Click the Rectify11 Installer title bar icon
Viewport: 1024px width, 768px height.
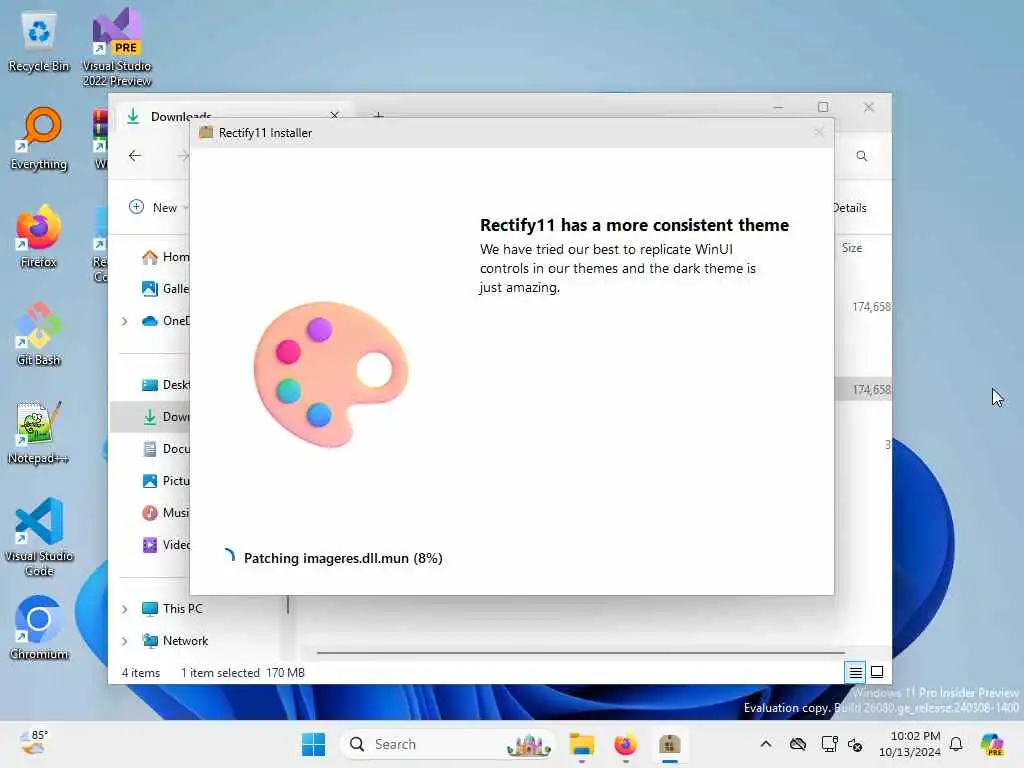pyautogui.click(x=206, y=133)
